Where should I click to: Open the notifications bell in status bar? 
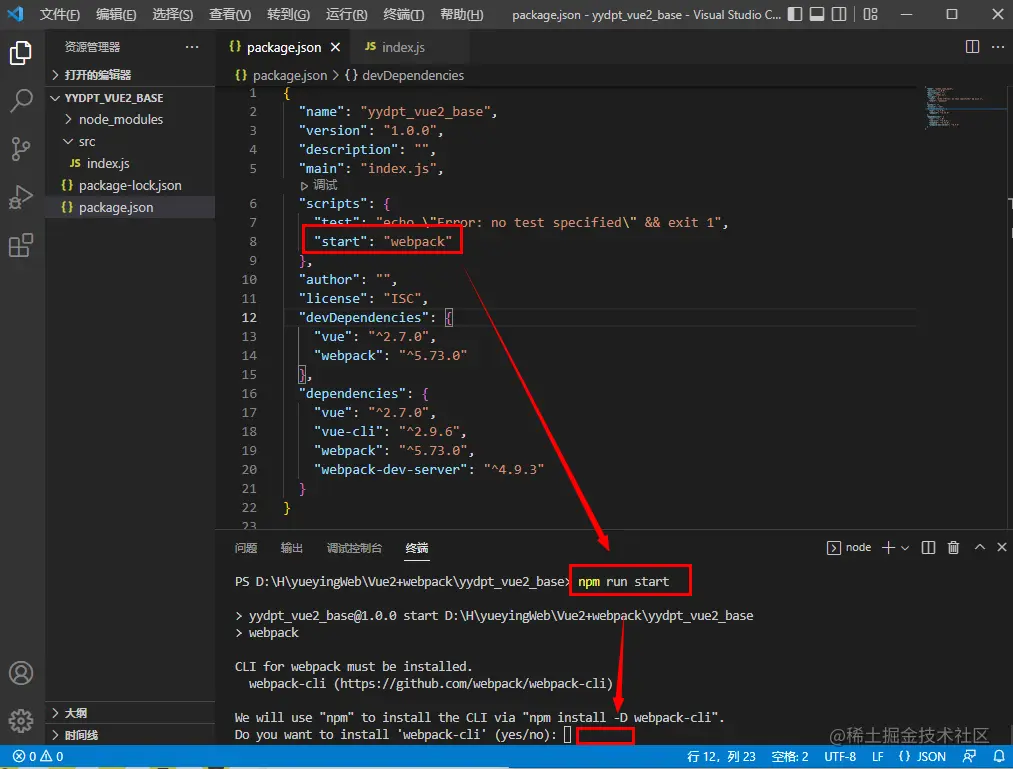coord(999,756)
